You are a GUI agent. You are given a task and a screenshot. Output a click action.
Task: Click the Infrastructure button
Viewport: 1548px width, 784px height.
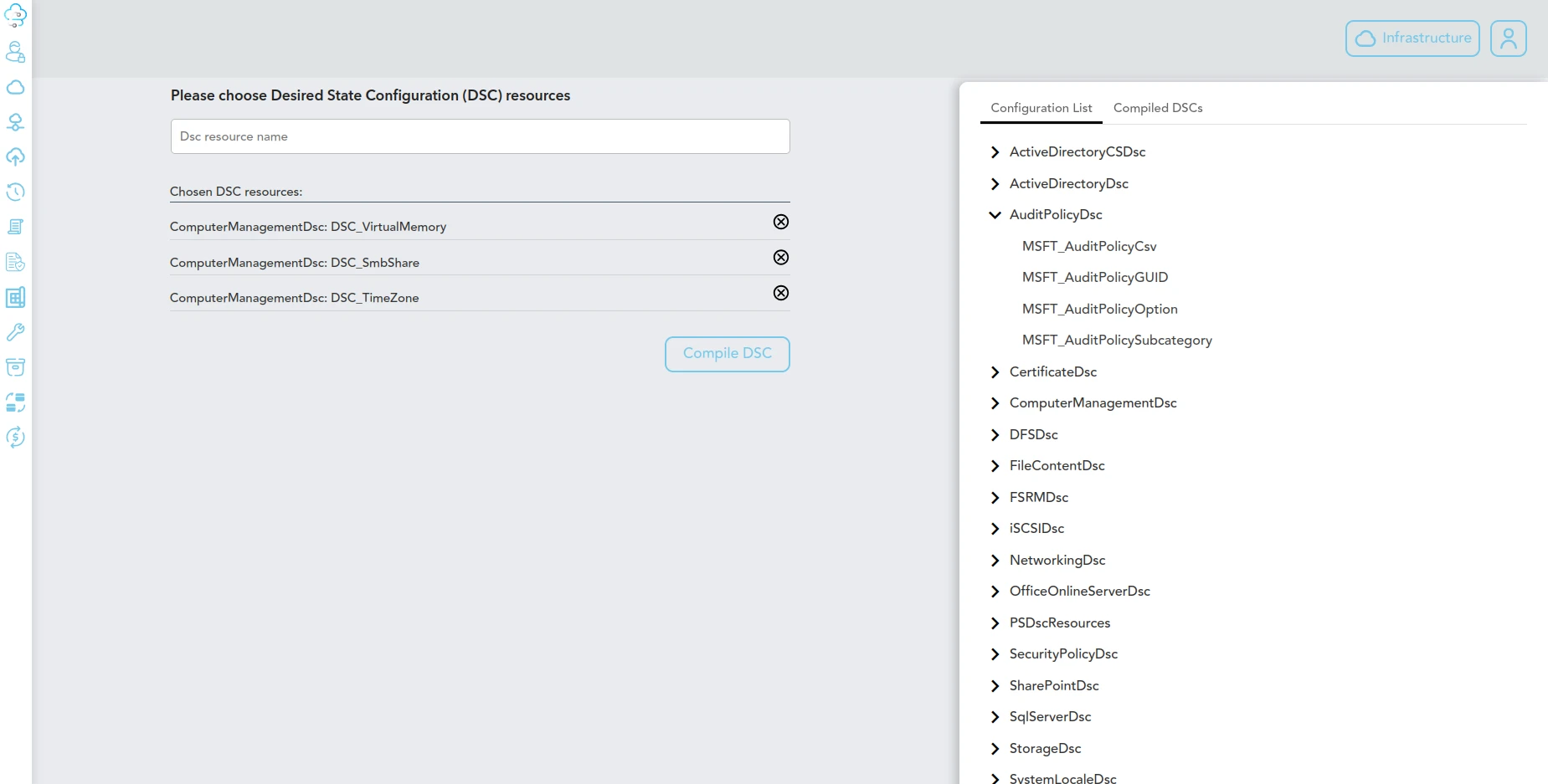pos(1412,38)
